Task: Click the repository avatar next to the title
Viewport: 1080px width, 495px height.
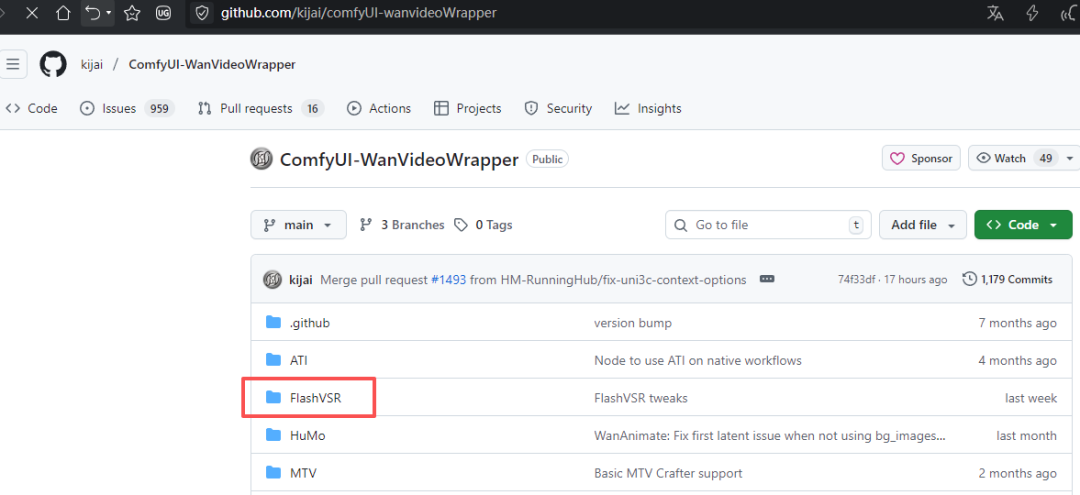Action: 262,159
